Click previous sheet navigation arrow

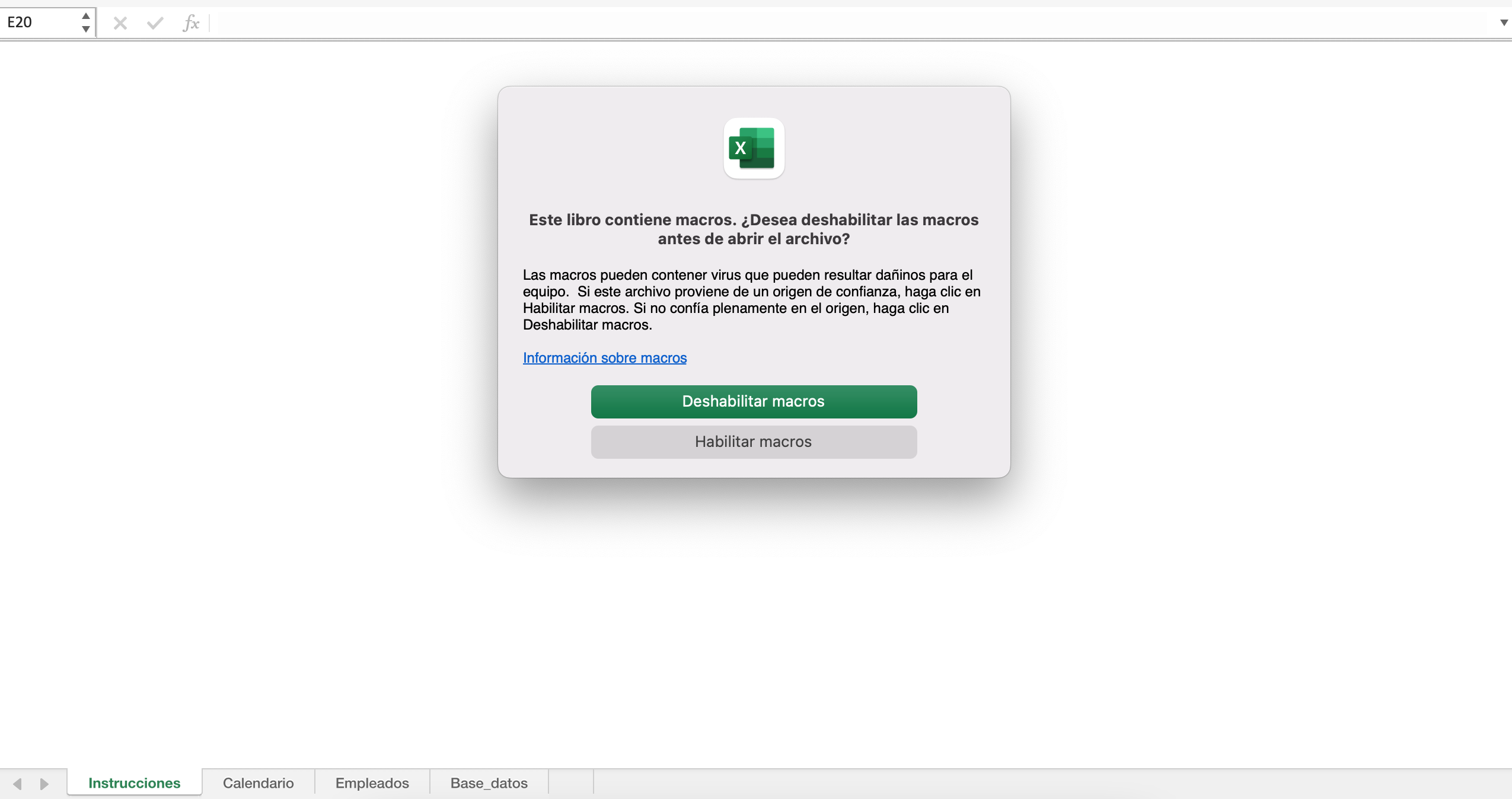tap(17, 784)
